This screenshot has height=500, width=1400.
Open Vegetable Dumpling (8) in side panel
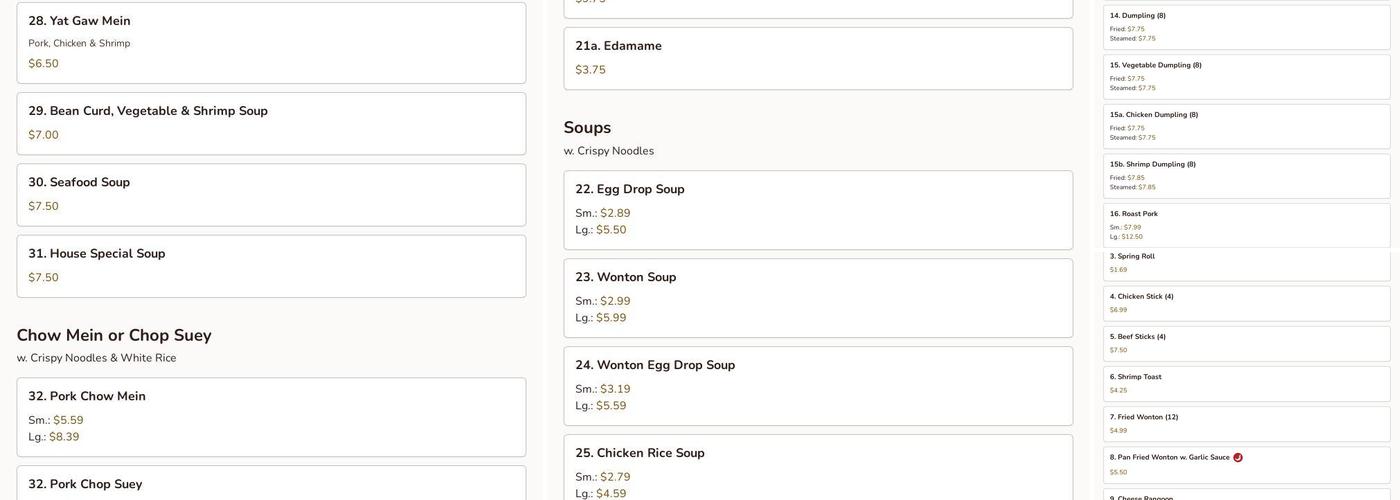(1246, 77)
